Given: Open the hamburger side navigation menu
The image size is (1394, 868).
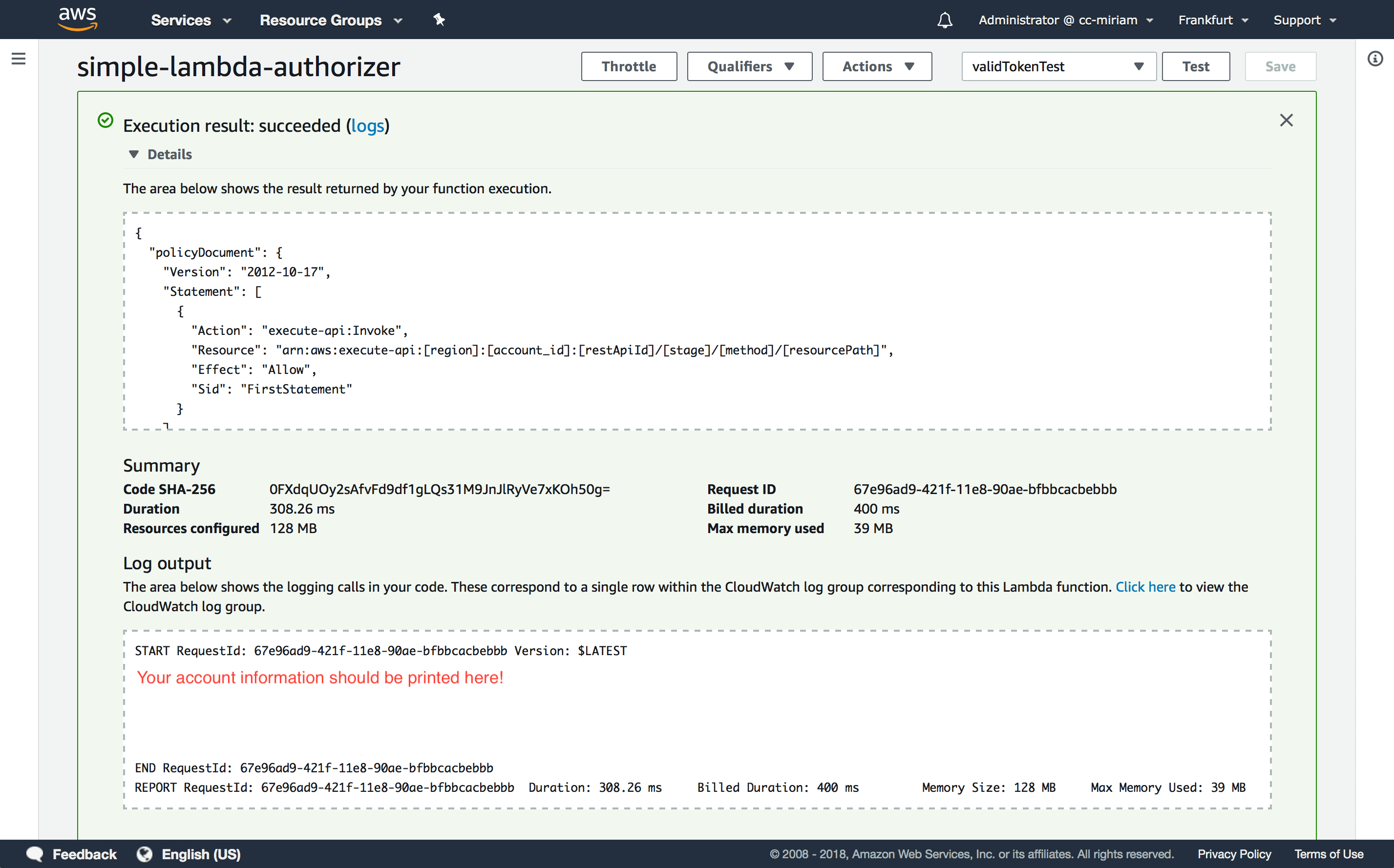Looking at the screenshot, I should (x=19, y=59).
